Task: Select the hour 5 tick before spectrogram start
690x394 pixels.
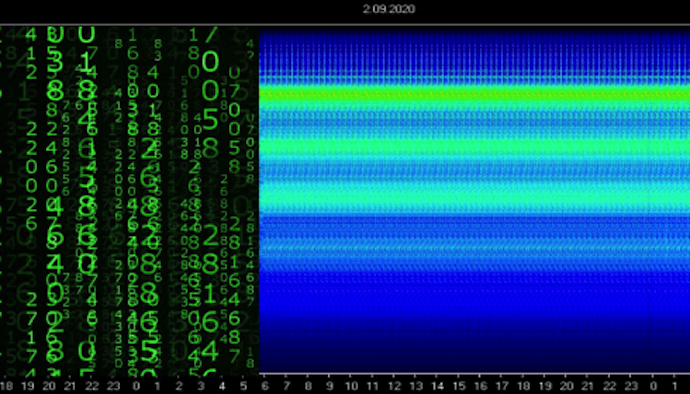Action: [x=243, y=386]
